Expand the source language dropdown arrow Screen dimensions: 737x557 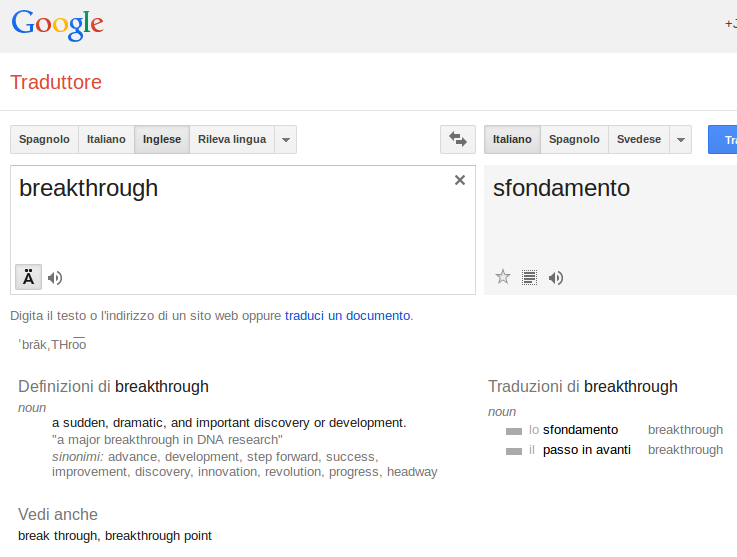(x=286, y=140)
